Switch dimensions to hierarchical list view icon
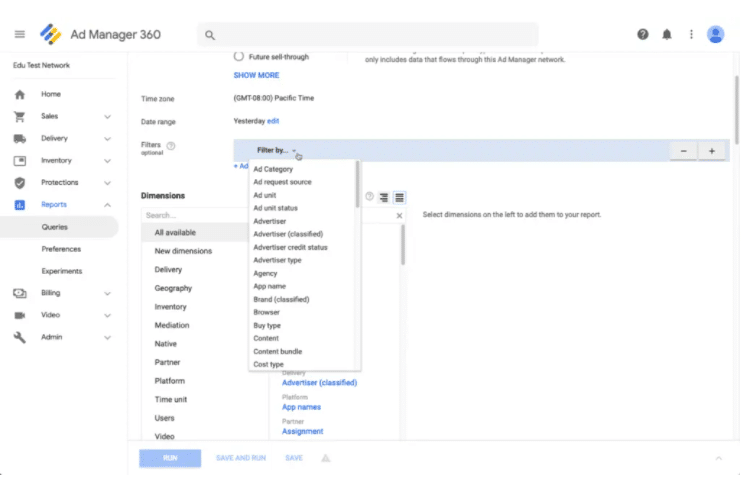The width and height of the screenshot is (747, 489). (x=384, y=197)
